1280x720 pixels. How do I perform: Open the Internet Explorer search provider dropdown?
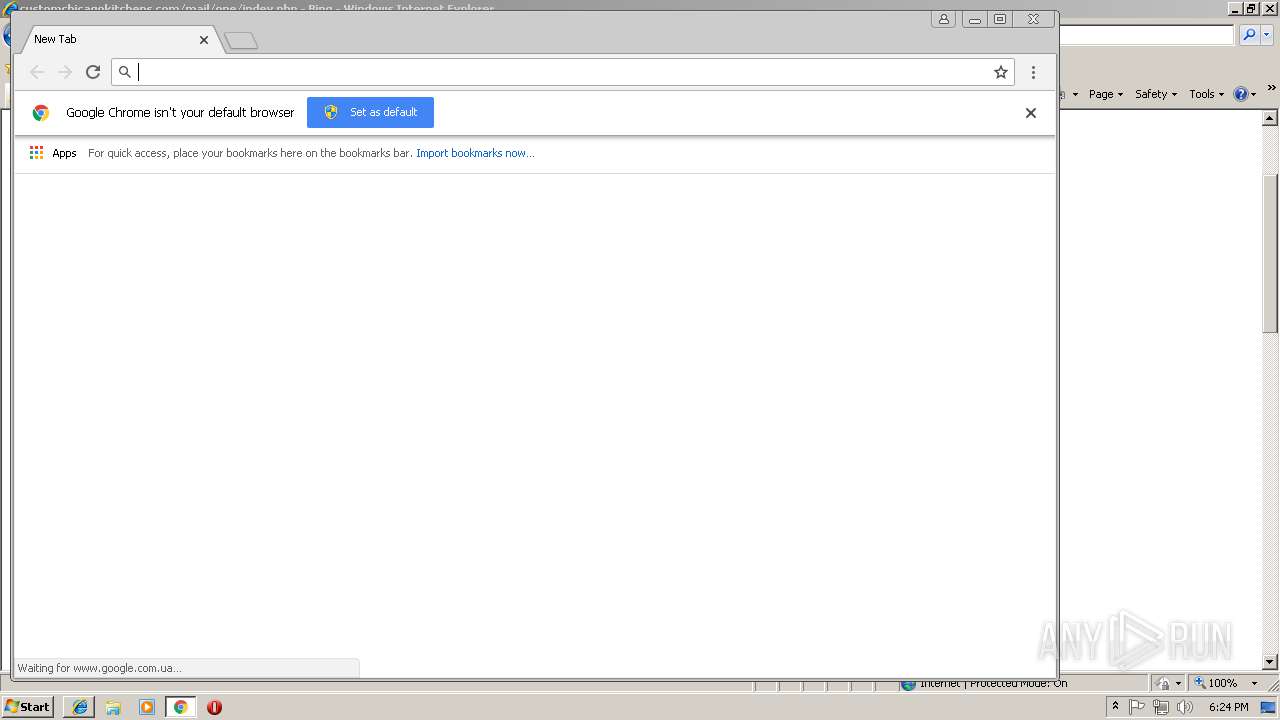pos(1266,35)
